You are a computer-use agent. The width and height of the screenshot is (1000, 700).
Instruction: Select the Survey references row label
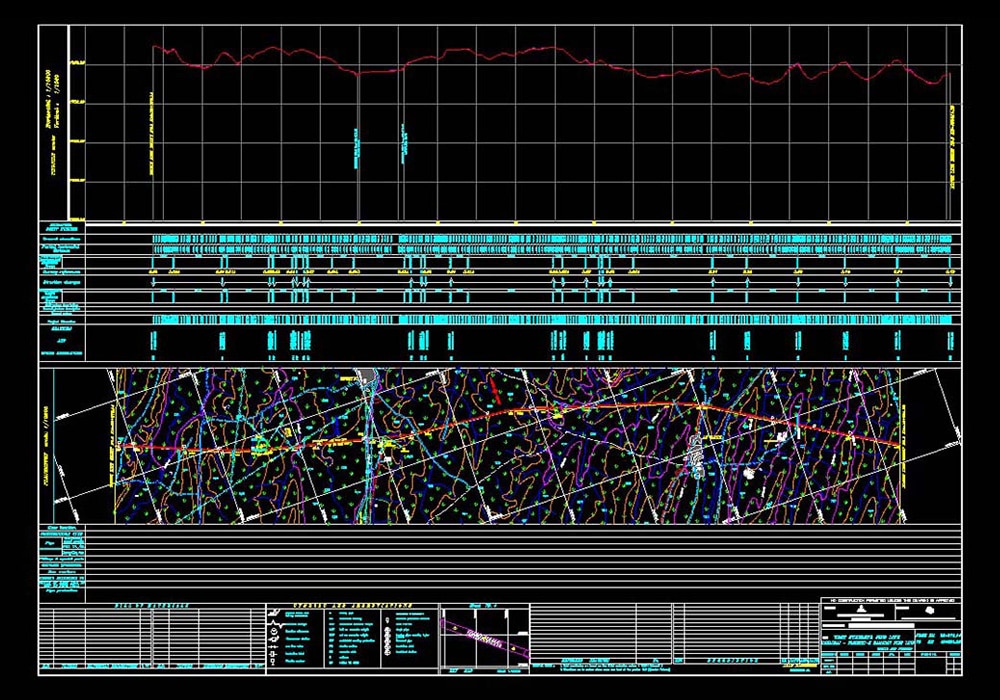62,271
